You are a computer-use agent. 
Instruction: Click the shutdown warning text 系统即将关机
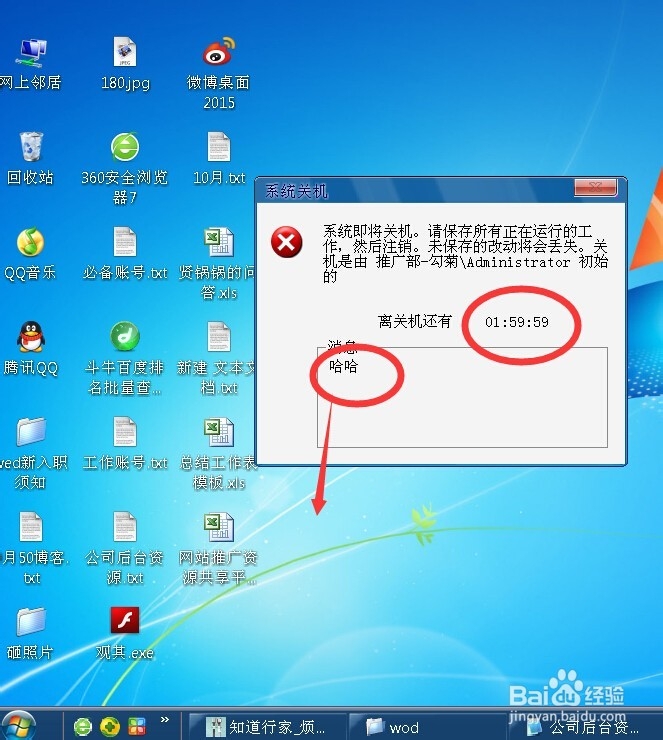[465, 253]
